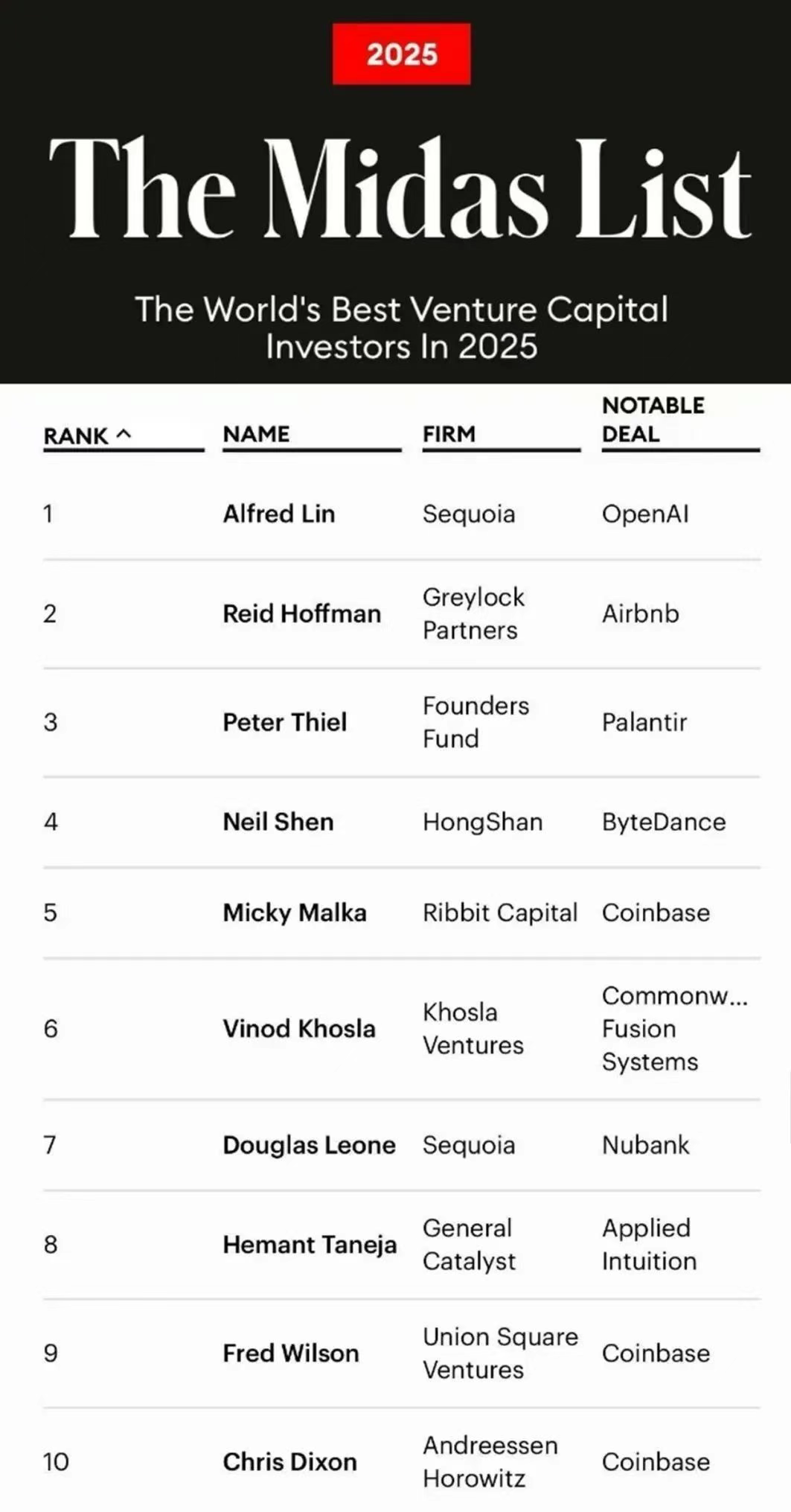791x1512 pixels.
Task: Select the Peter Thiel name
Action: [x=285, y=722]
